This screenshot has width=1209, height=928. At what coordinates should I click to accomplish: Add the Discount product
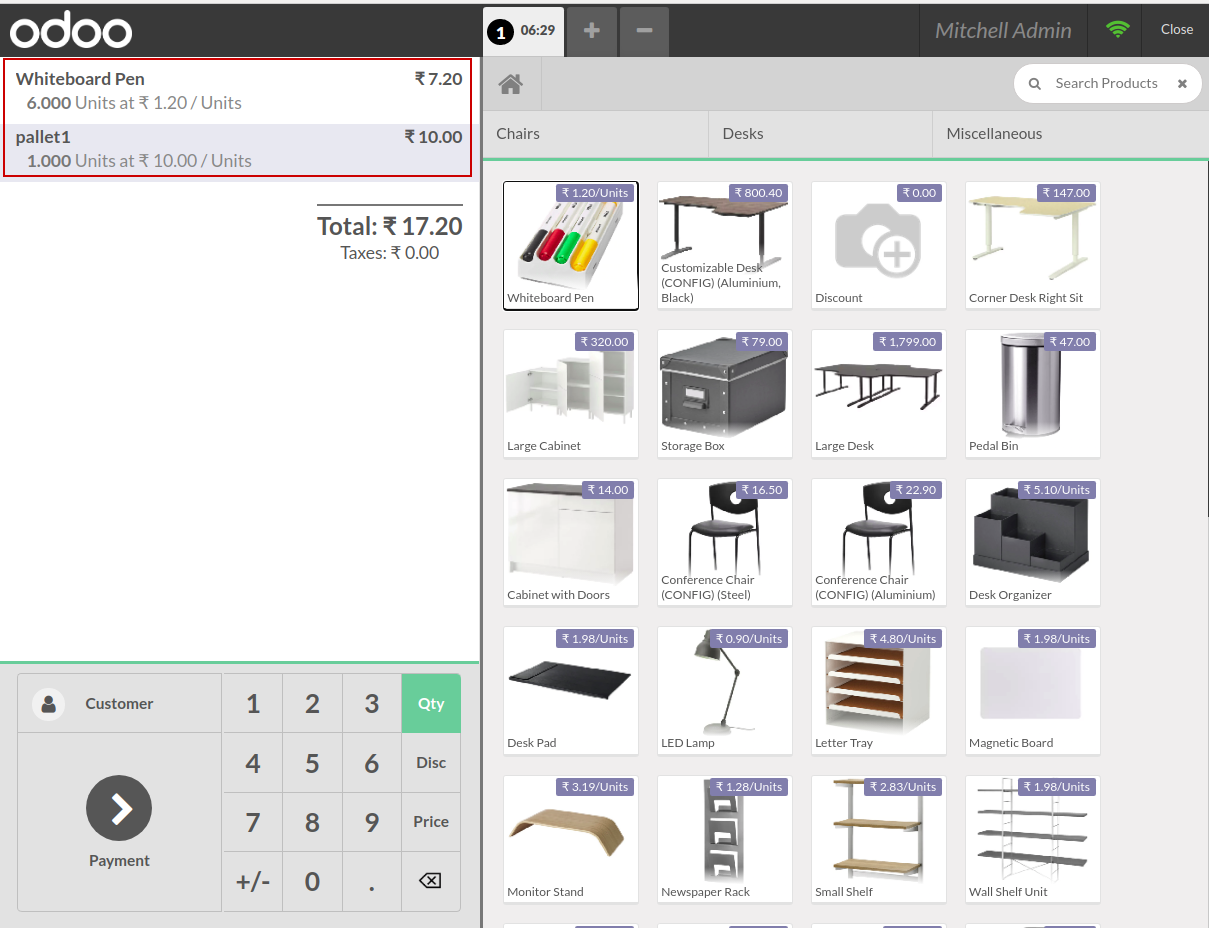[x=879, y=246]
